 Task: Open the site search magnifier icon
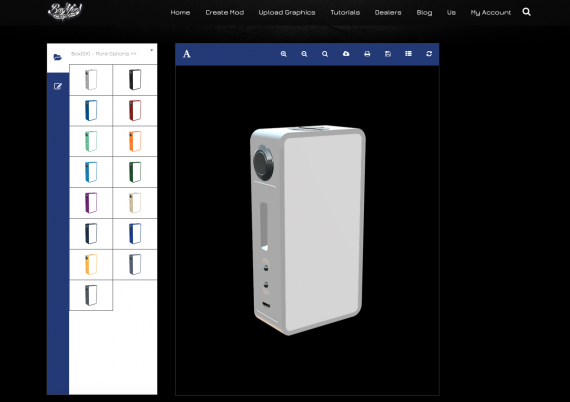tap(526, 12)
